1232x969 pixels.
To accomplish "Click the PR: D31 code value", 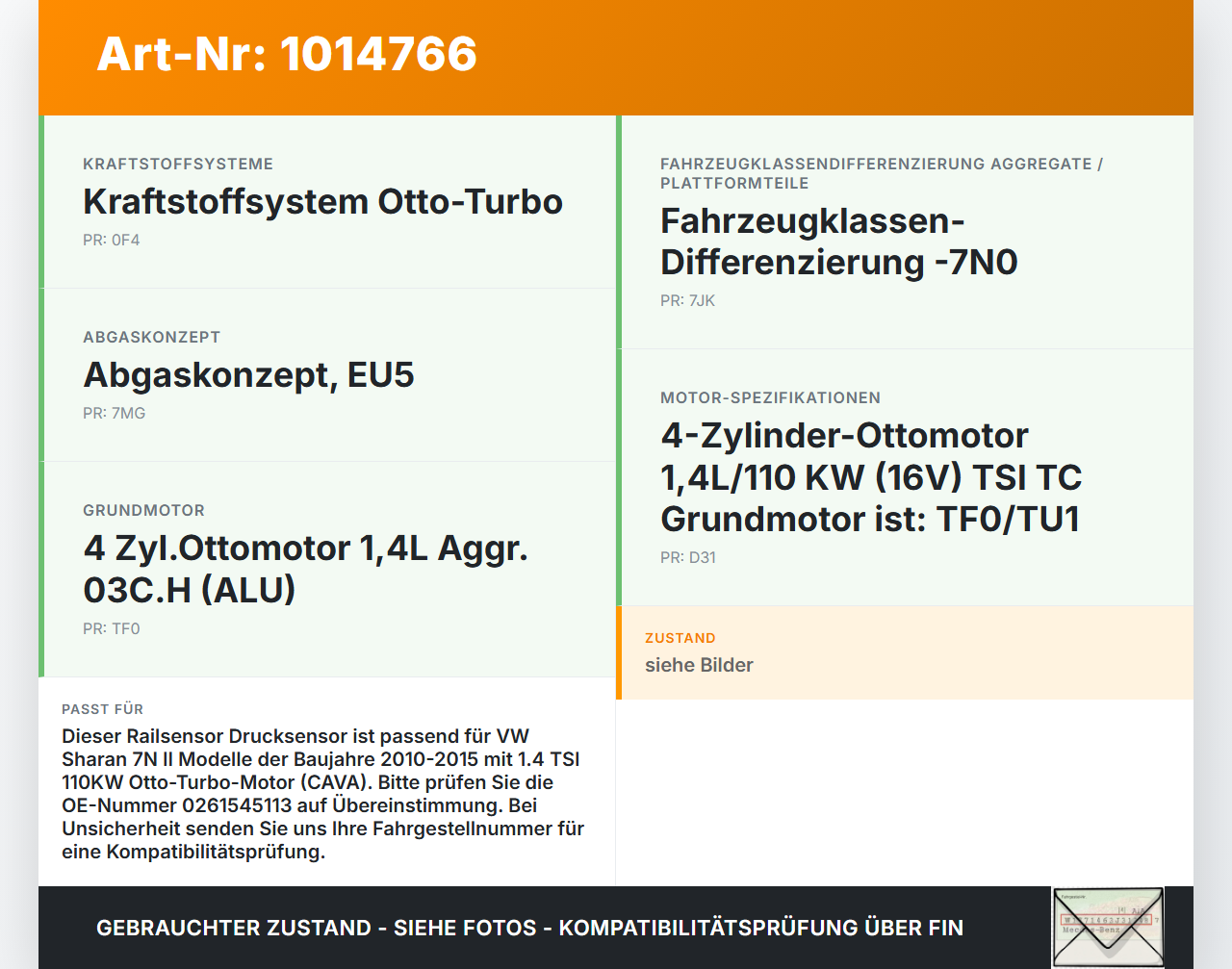I will pos(687,557).
